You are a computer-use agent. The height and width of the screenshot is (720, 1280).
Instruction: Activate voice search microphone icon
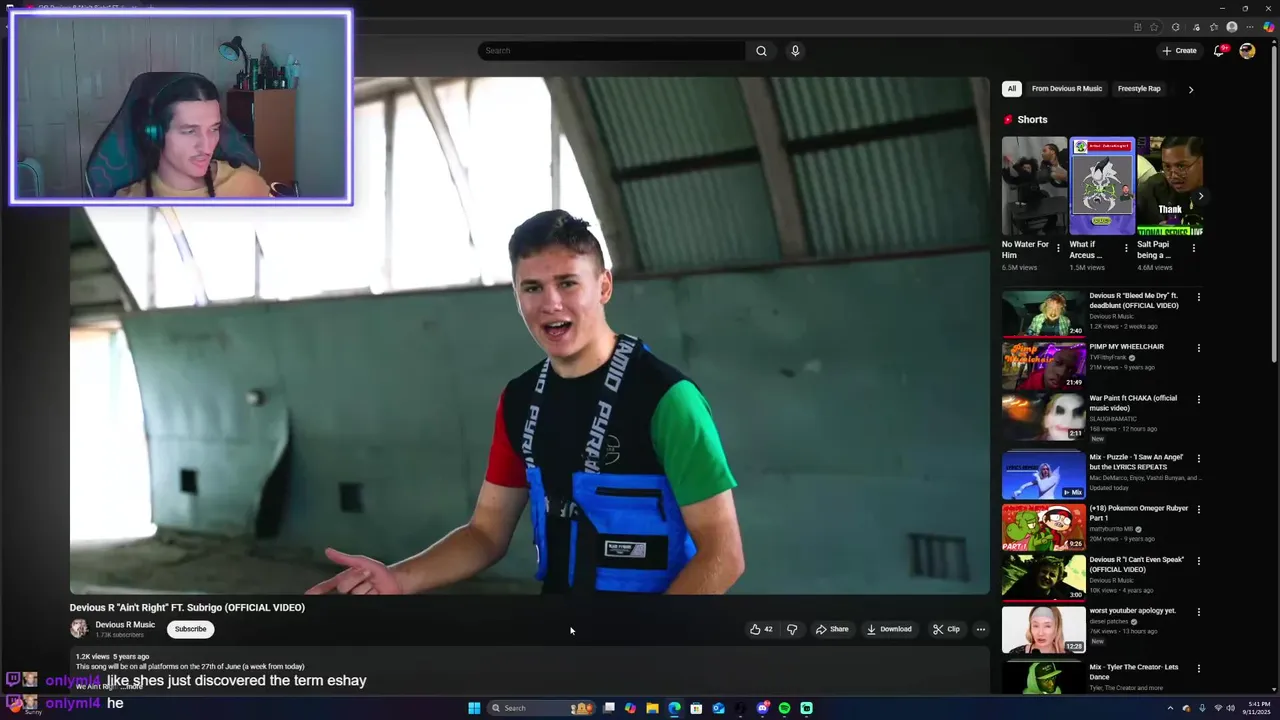coord(795,51)
